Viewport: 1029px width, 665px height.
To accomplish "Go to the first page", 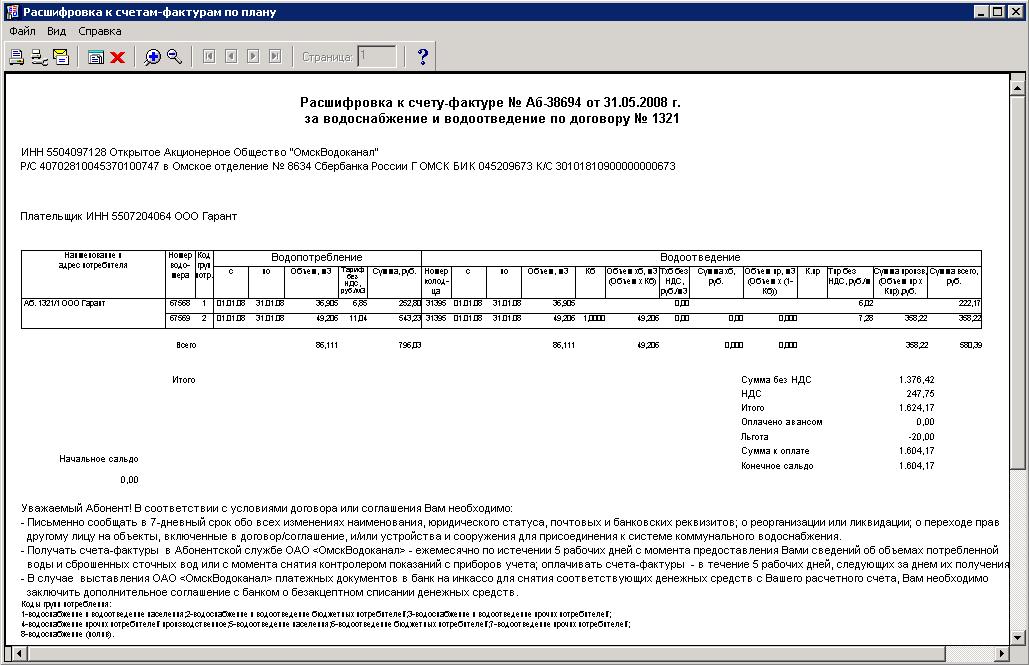I will pyautogui.click(x=209, y=57).
